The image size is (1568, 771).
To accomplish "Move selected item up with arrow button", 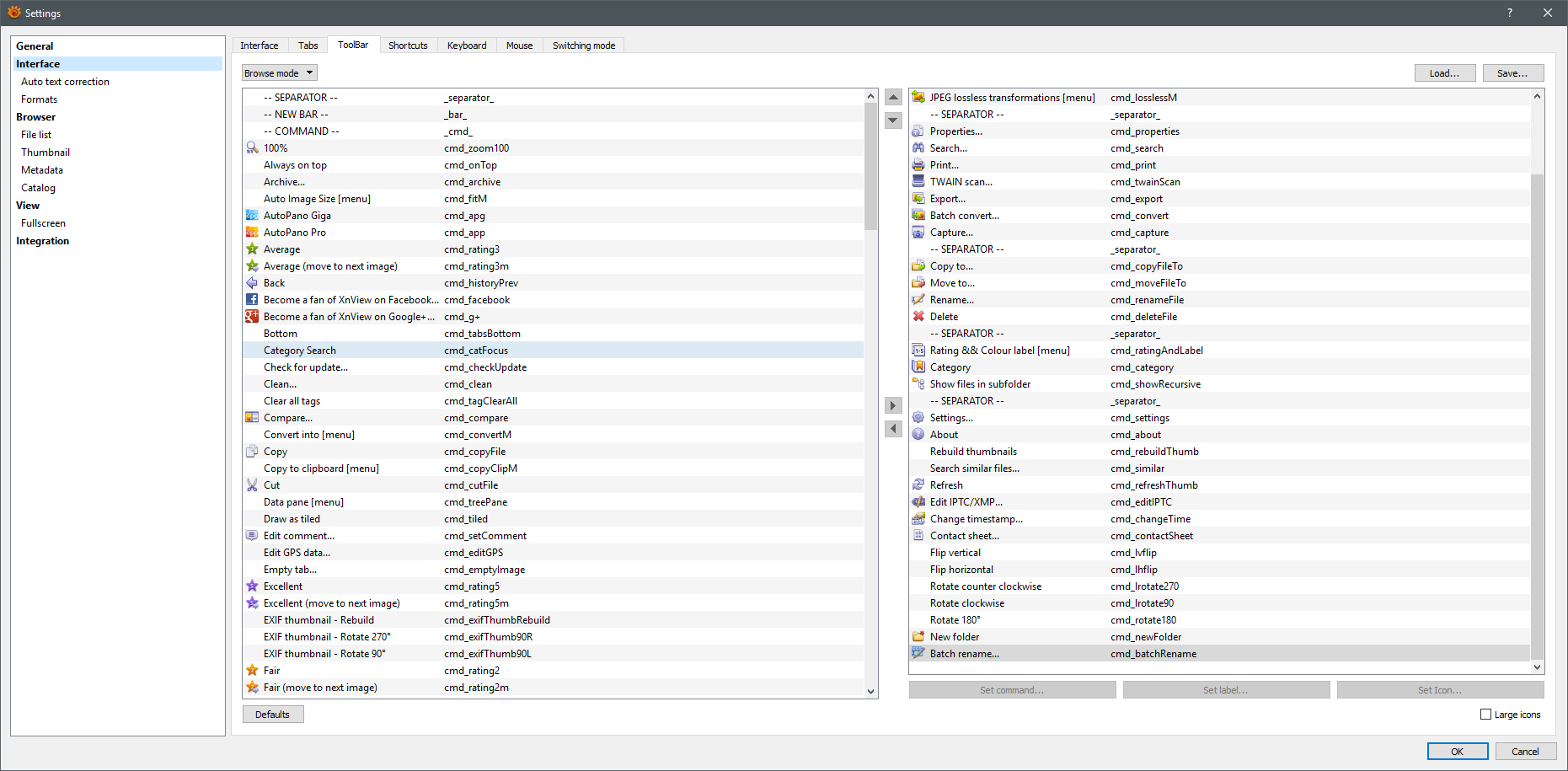I will 893,97.
